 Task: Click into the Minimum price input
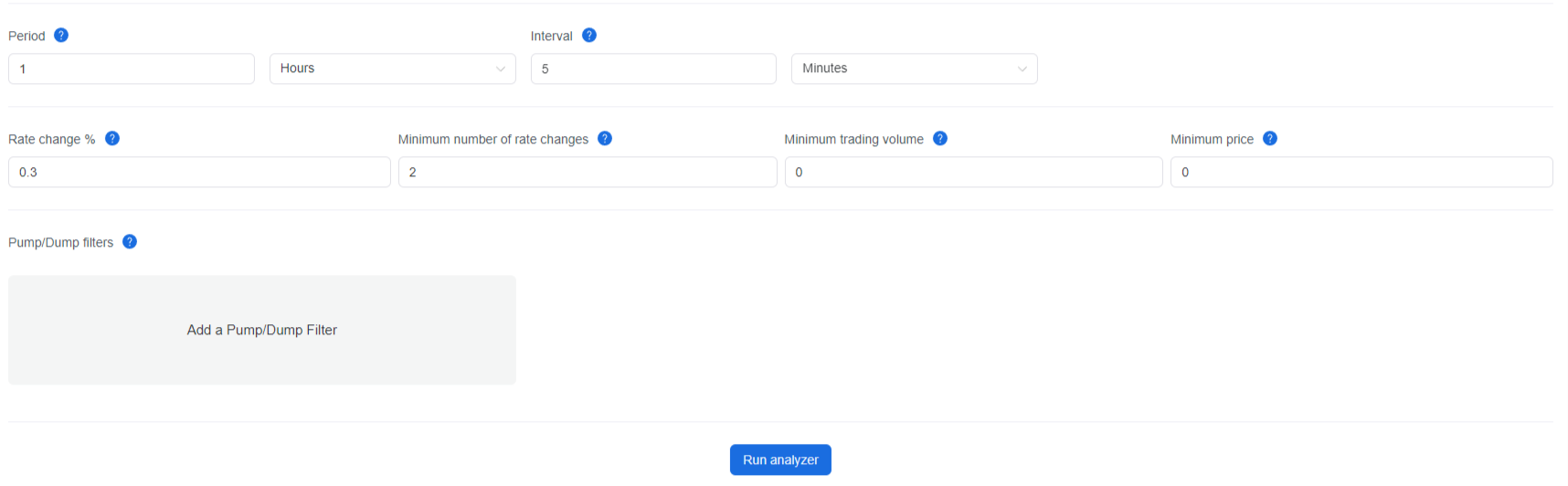pos(1361,172)
